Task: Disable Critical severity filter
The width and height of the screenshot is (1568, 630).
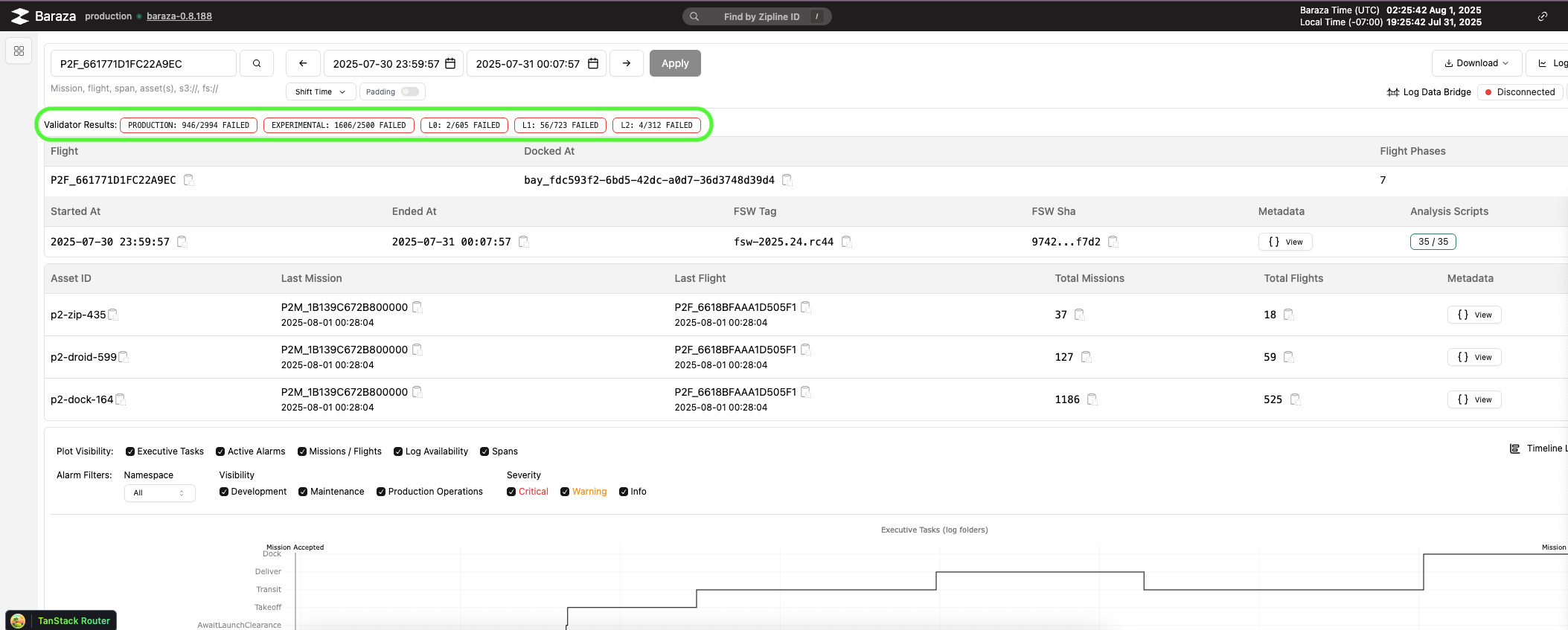Action: pyautogui.click(x=511, y=492)
